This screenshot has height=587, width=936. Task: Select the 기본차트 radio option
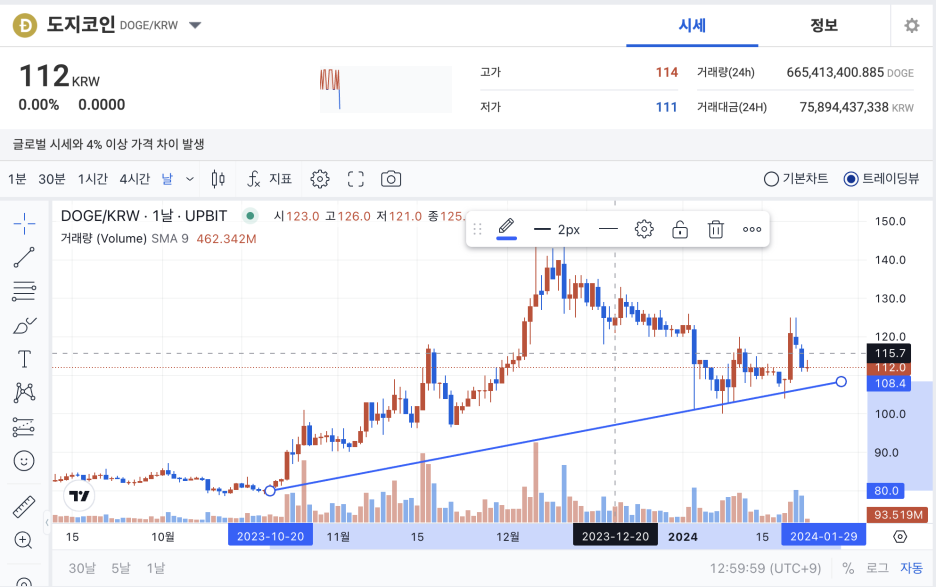[x=796, y=179]
